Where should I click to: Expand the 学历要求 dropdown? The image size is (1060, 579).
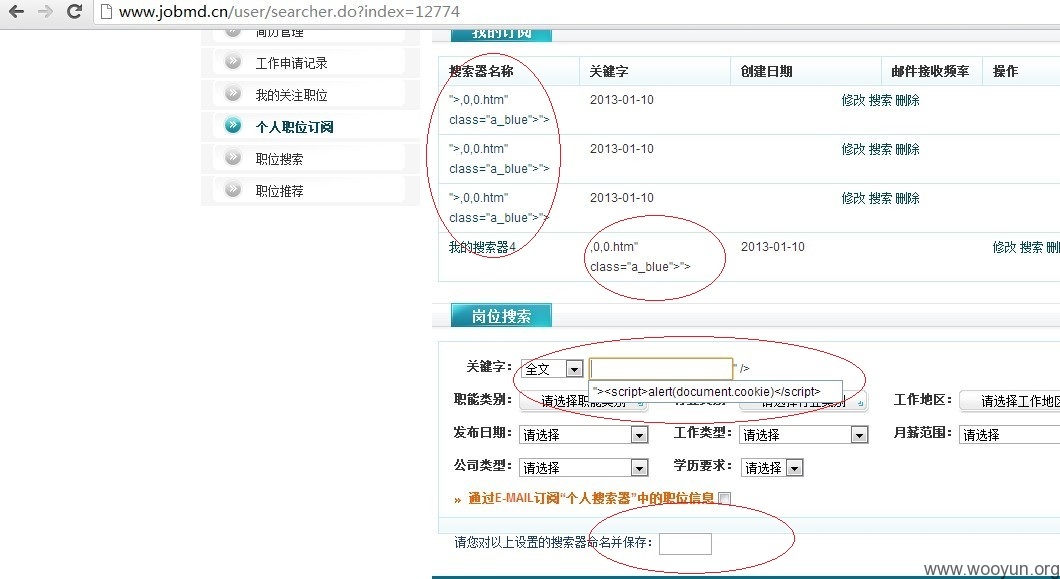(772, 467)
